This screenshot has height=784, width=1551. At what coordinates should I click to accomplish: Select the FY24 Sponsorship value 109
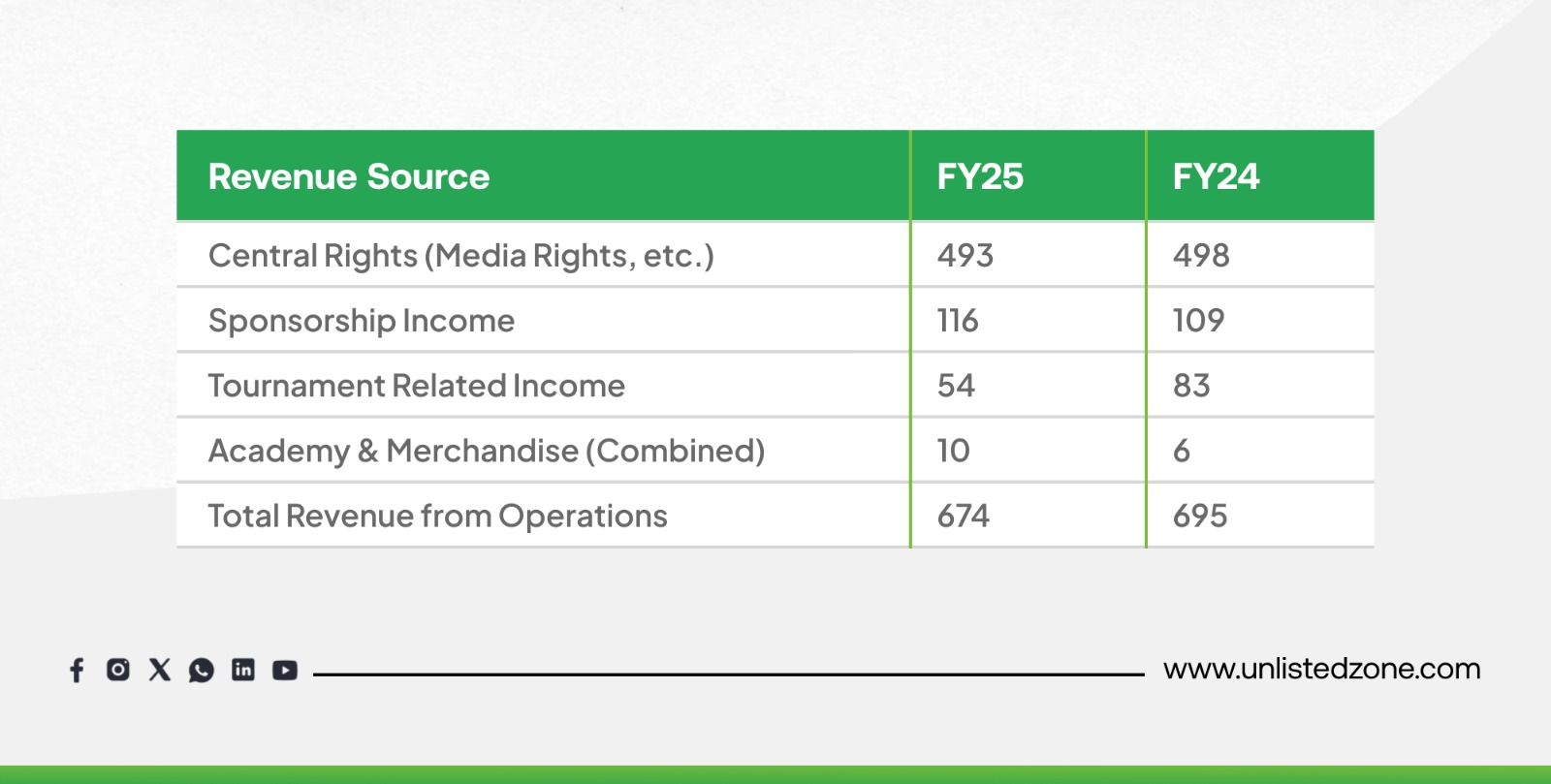point(1199,321)
